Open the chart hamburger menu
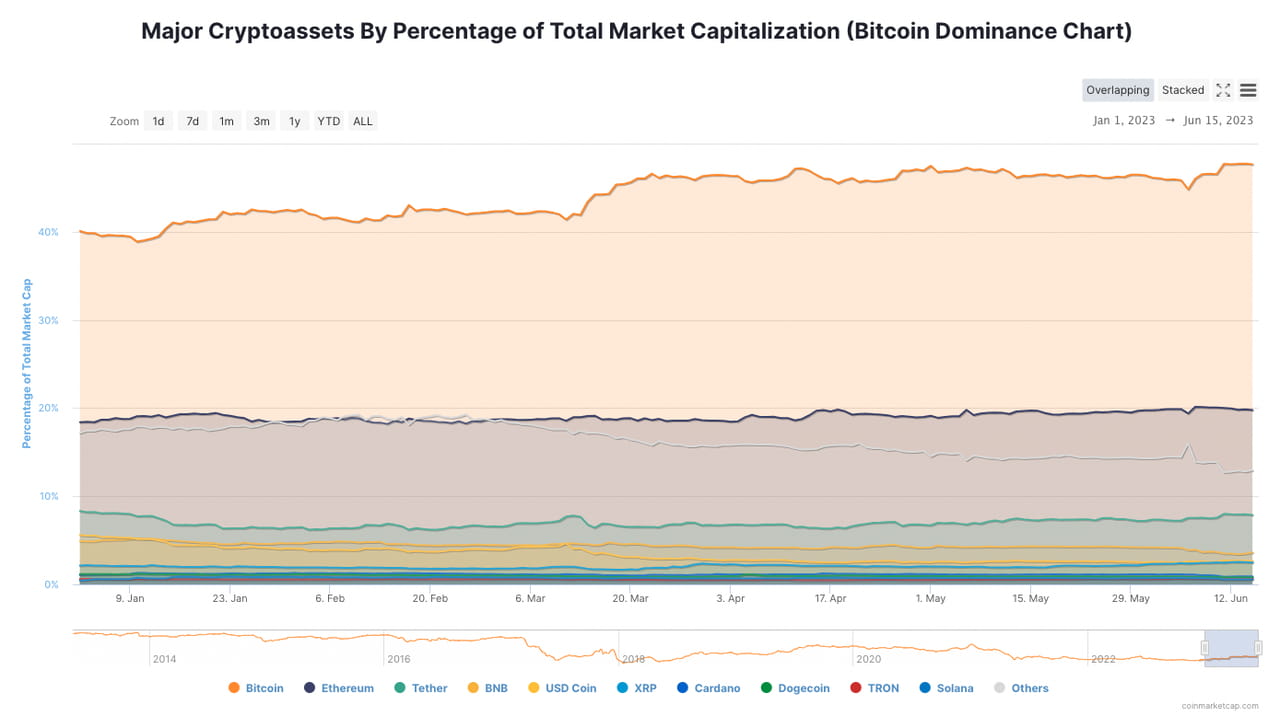1280x728 pixels. click(x=1248, y=90)
